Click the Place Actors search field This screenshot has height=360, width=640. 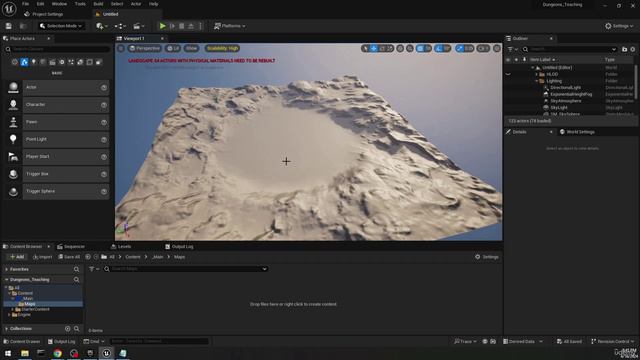pos(57,49)
